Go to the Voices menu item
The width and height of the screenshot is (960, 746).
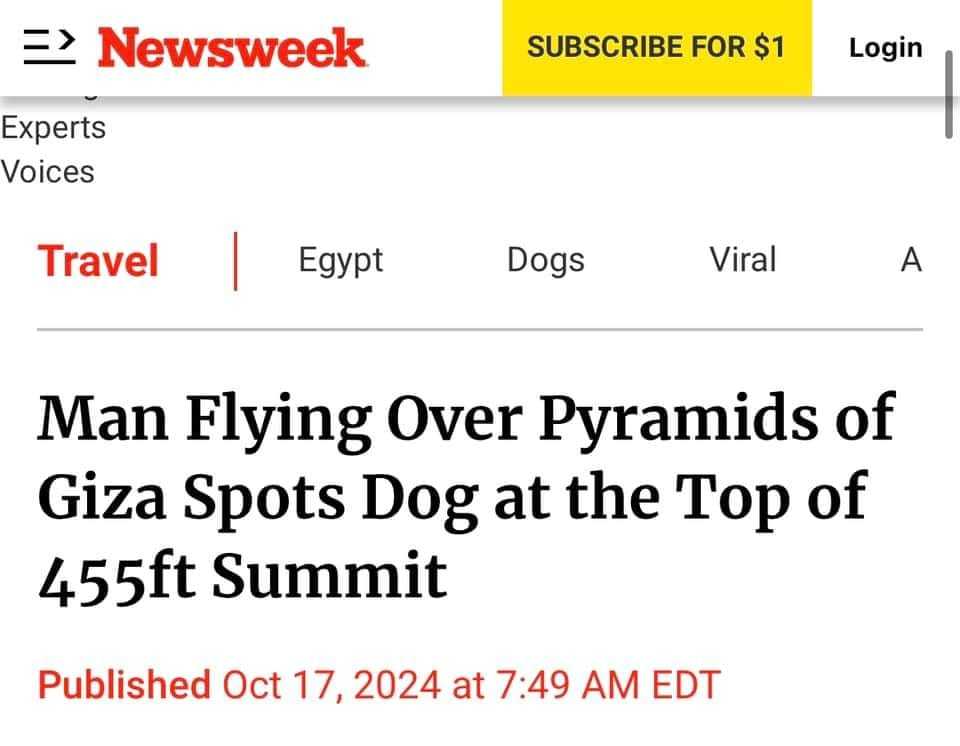[x=48, y=172]
